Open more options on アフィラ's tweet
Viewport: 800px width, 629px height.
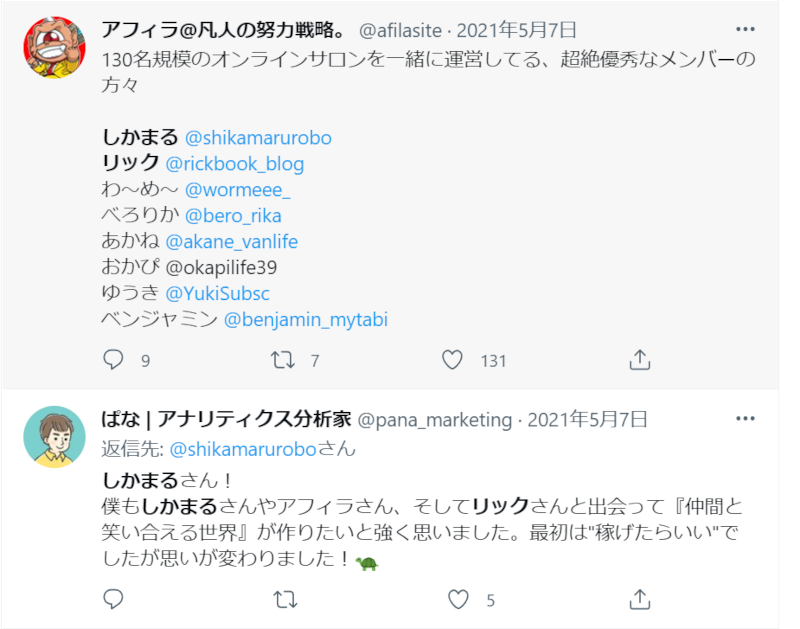coord(745,29)
